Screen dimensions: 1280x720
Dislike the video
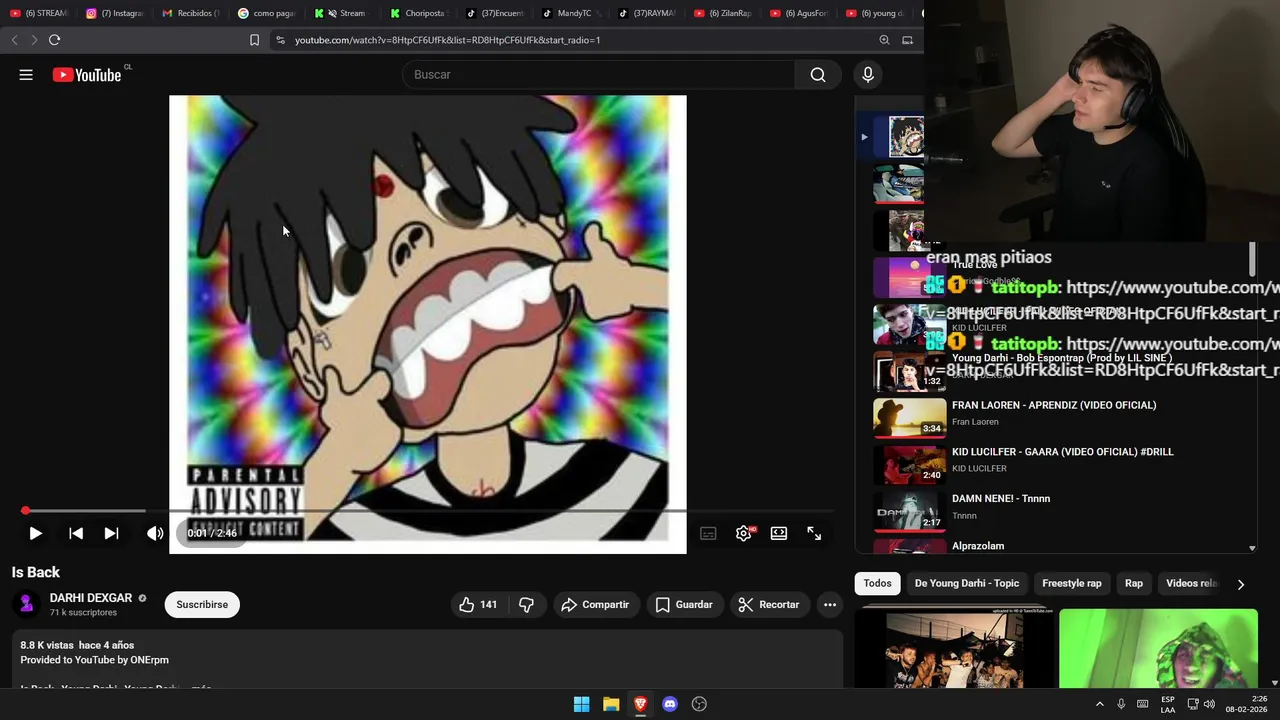point(526,604)
